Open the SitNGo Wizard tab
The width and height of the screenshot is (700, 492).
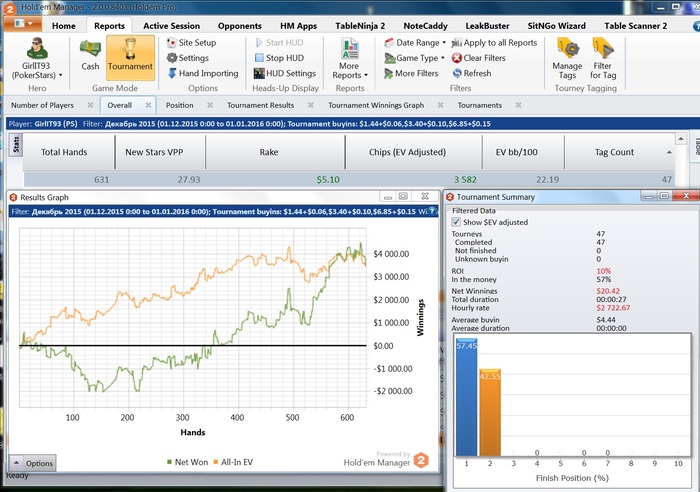[x=556, y=26]
